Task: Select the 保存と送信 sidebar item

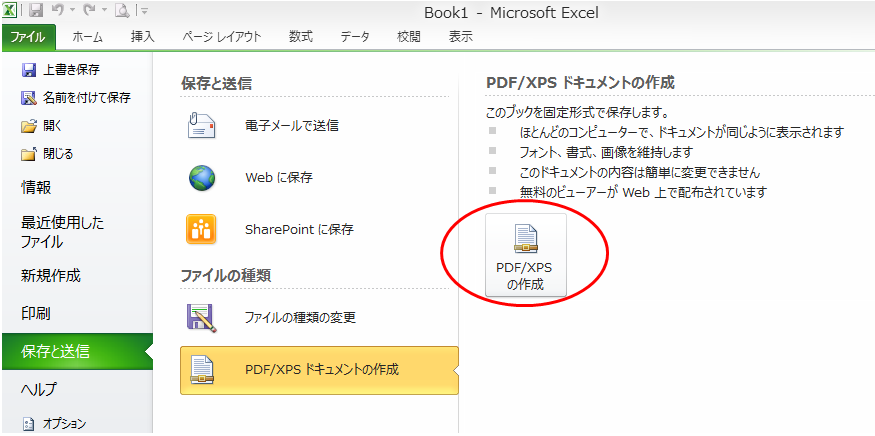Action: pyautogui.click(x=77, y=351)
